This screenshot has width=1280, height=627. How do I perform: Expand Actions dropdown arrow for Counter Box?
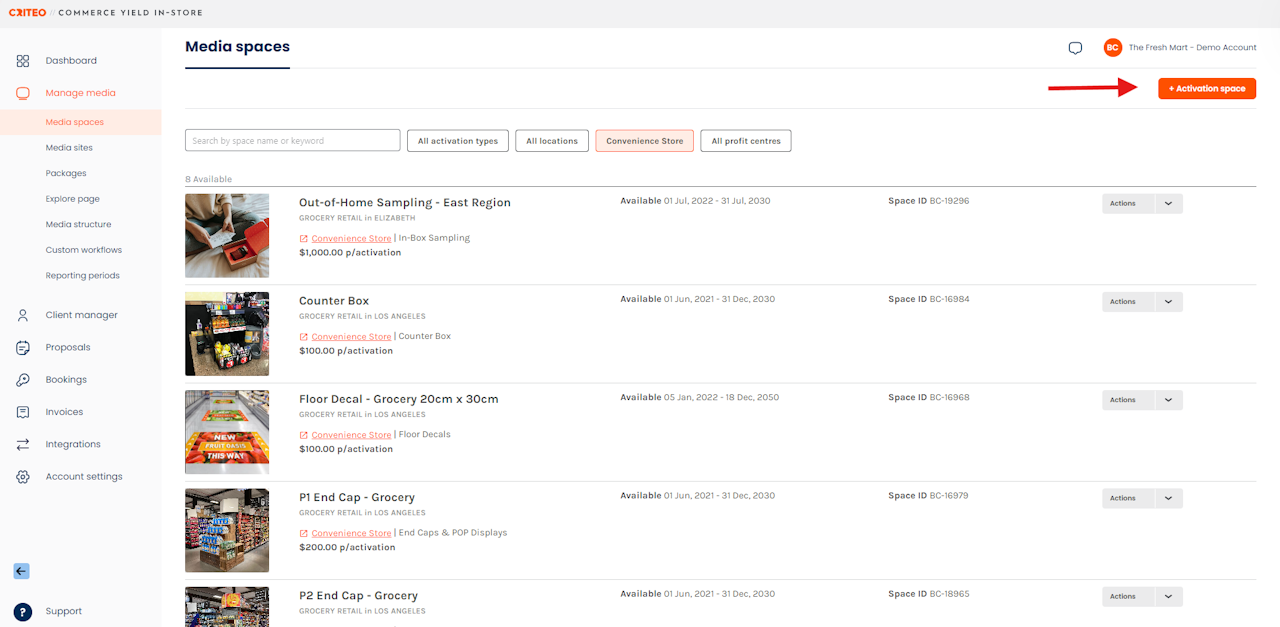[1168, 301]
